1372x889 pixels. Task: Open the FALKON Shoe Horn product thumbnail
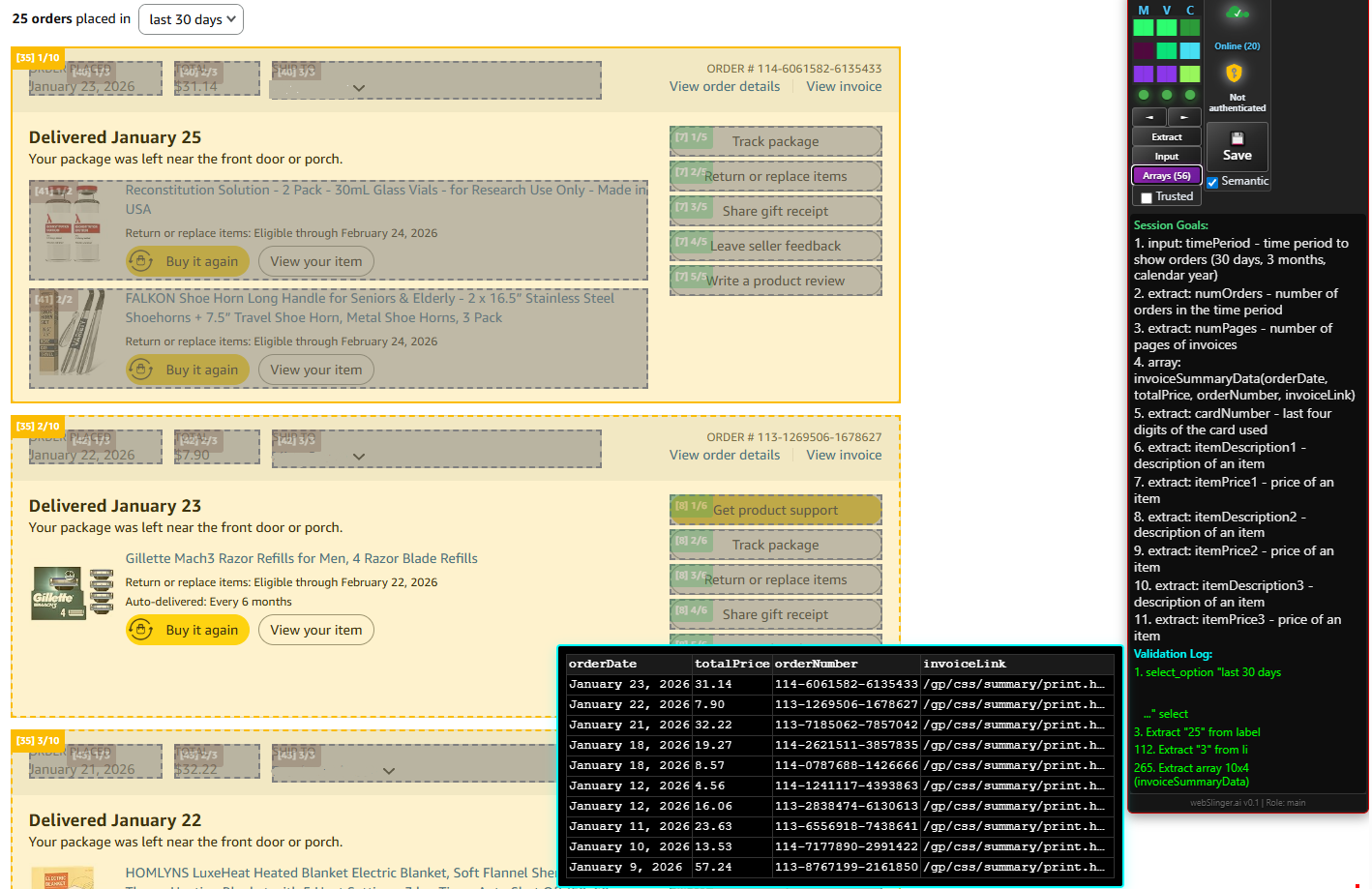click(73, 333)
